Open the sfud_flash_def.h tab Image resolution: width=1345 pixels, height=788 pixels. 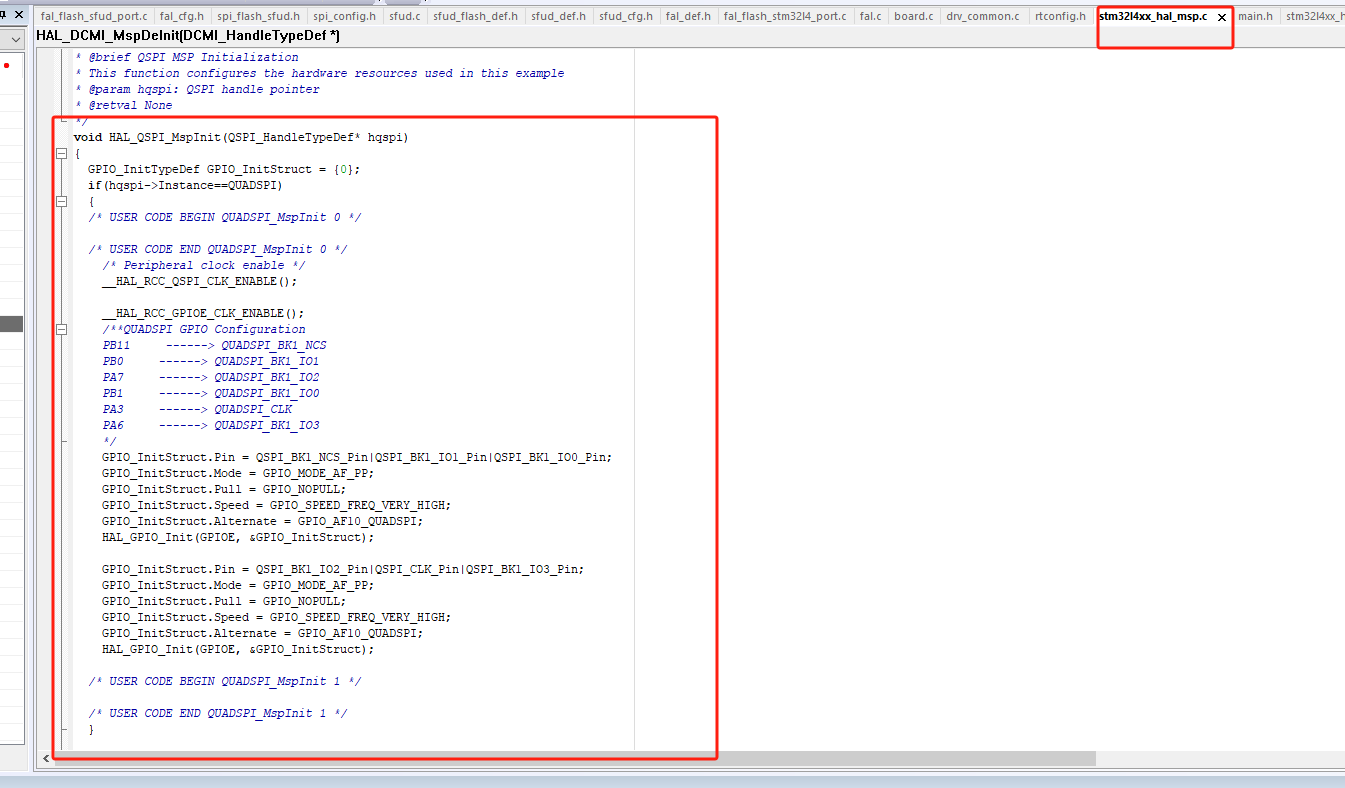(476, 16)
